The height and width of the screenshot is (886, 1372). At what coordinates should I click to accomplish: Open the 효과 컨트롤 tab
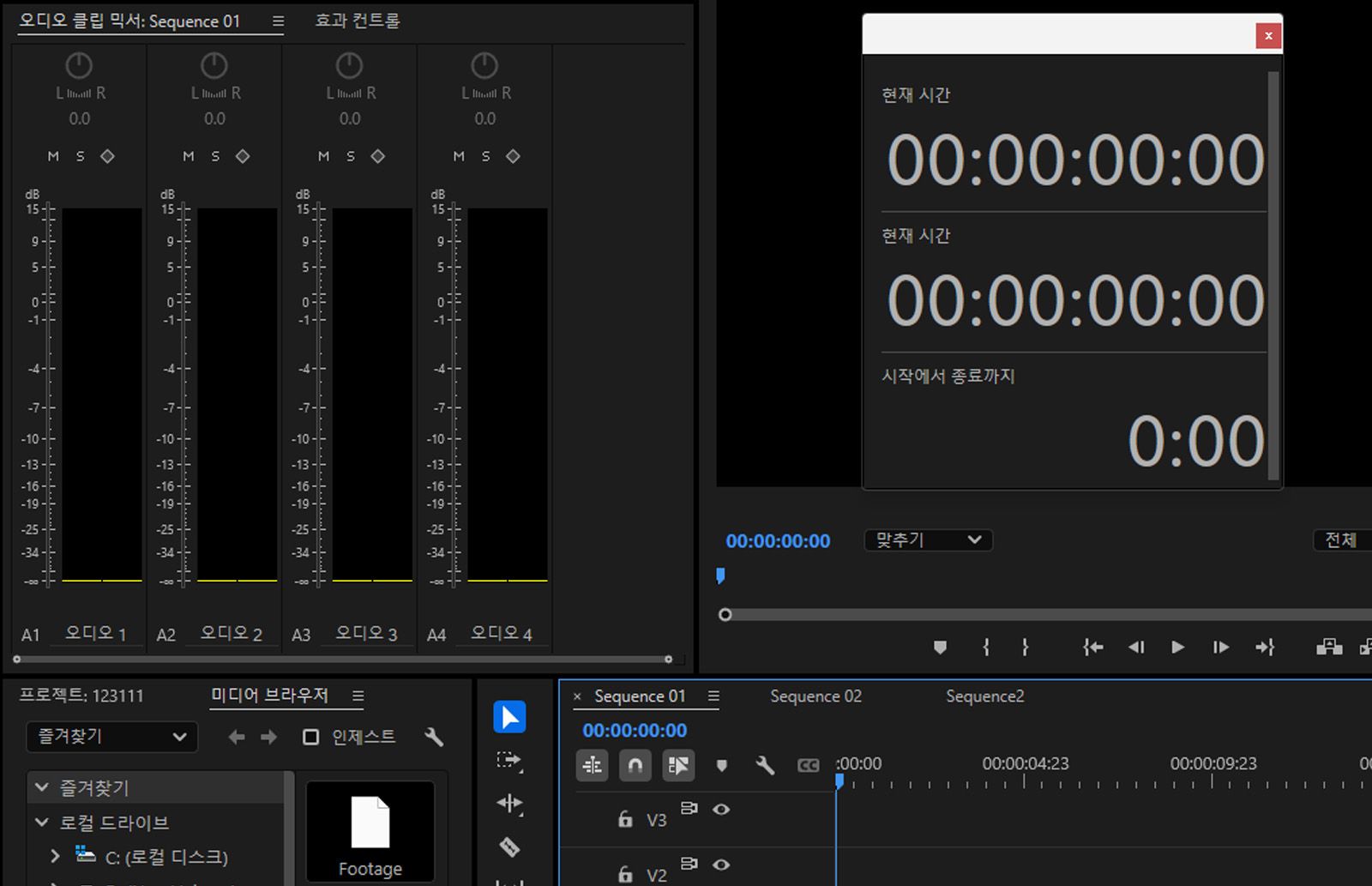[x=358, y=21]
